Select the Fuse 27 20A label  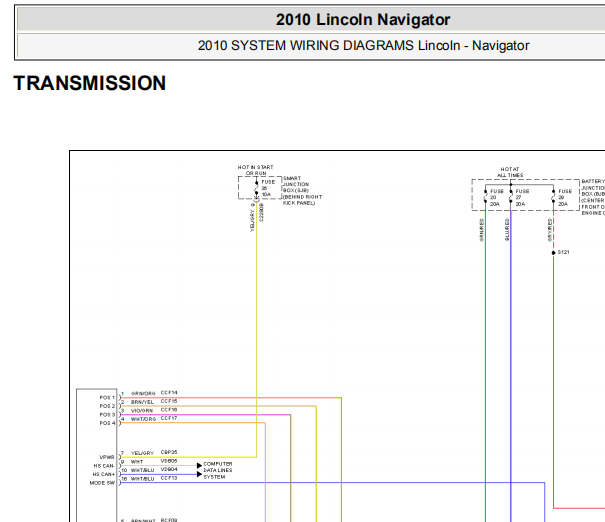pyautogui.click(x=522, y=198)
